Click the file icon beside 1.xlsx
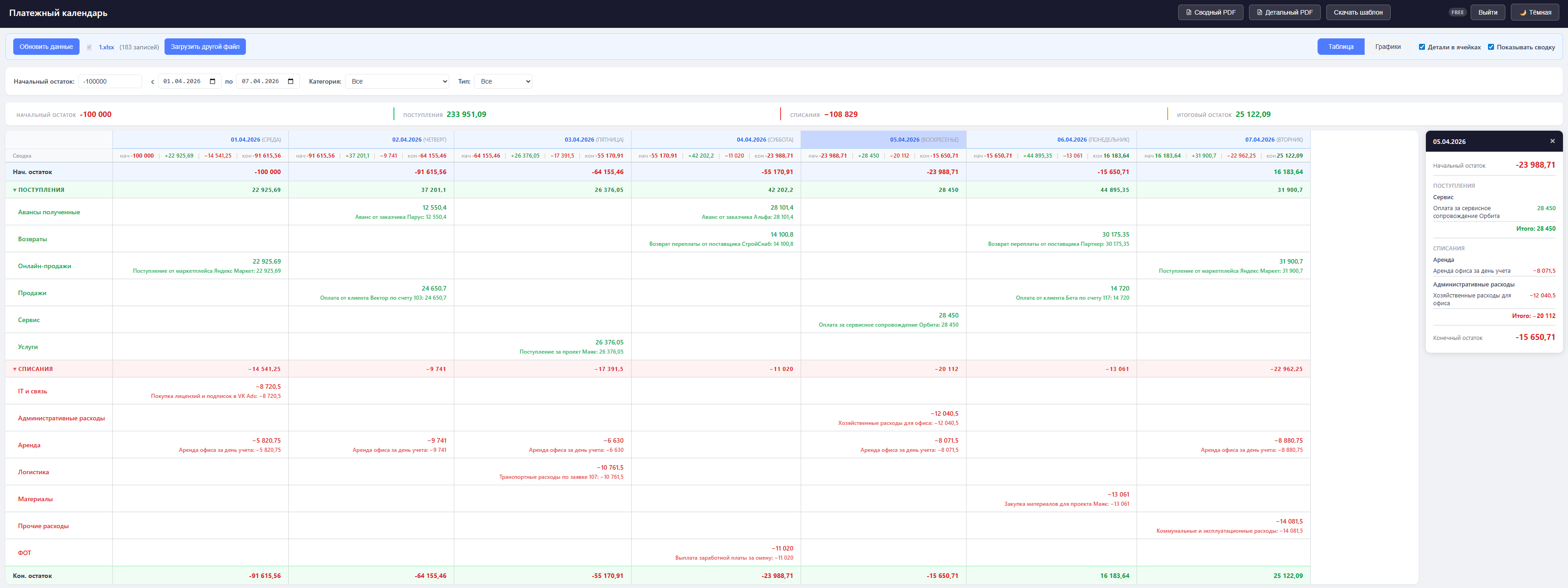This screenshot has width=1568, height=588. (90, 47)
